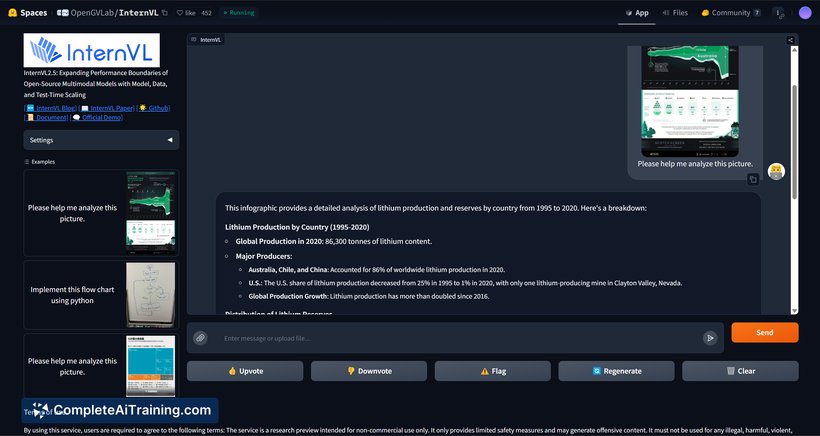Select the blue table picture example
Viewport: 820px width, 436px height.
click(101, 366)
